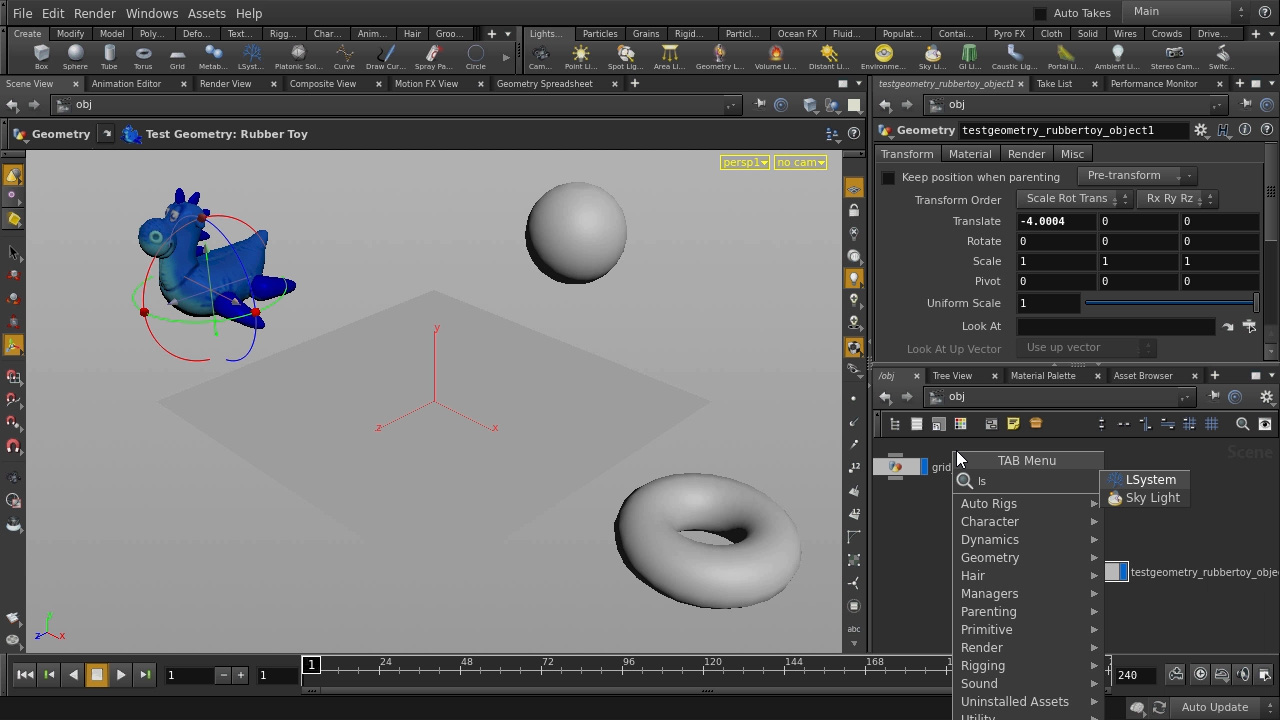The width and height of the screenshot is (1280, 720).
Task: Select the Environment Light shelf tool
Action: click(x=883, y=57)
